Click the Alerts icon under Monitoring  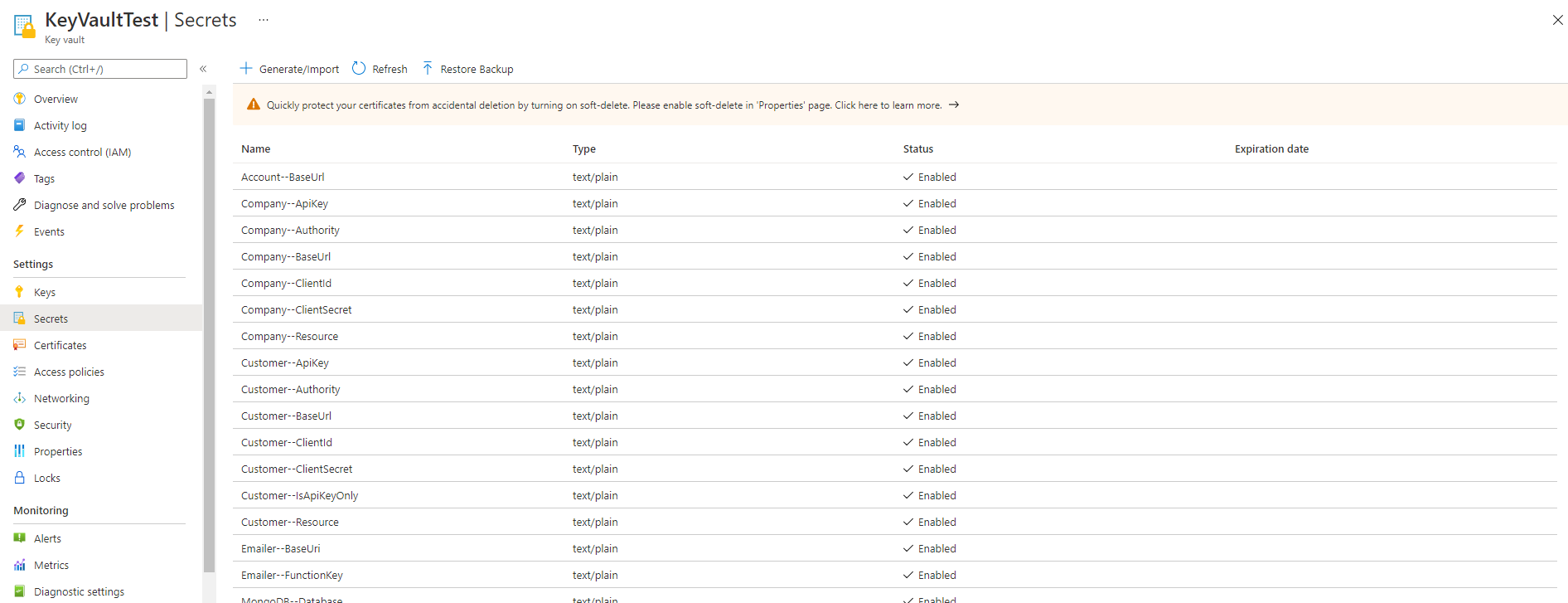(x=20, y=538)
